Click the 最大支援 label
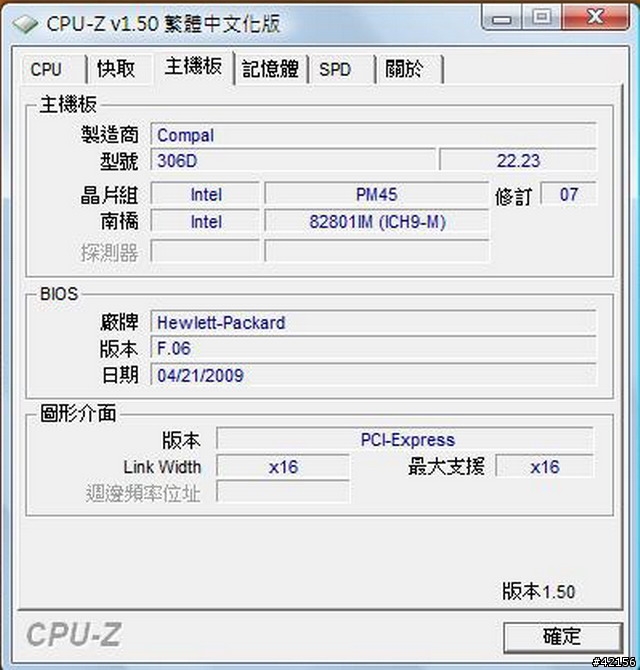Viewport: 640px width, 670px height. coord(446,466)
